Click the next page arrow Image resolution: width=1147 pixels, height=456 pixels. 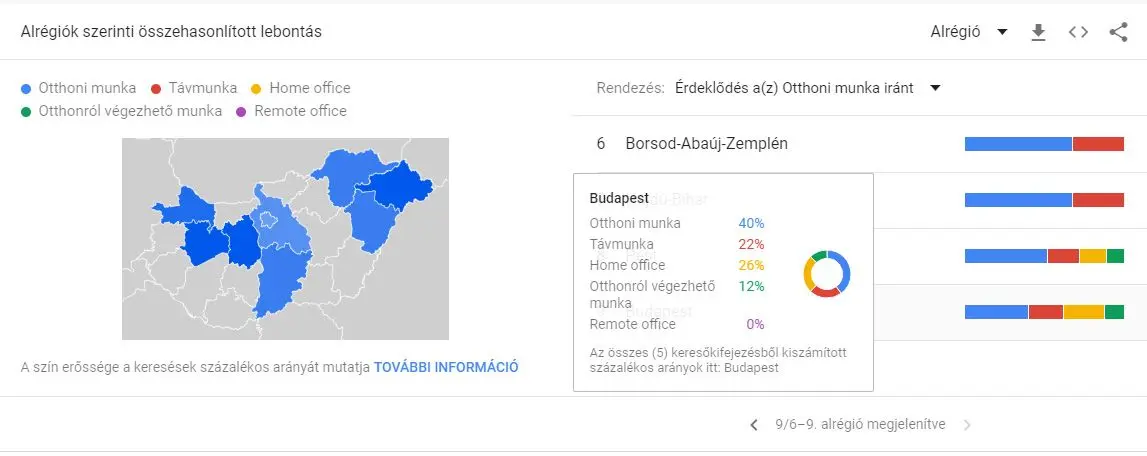(x=966, y=425)
